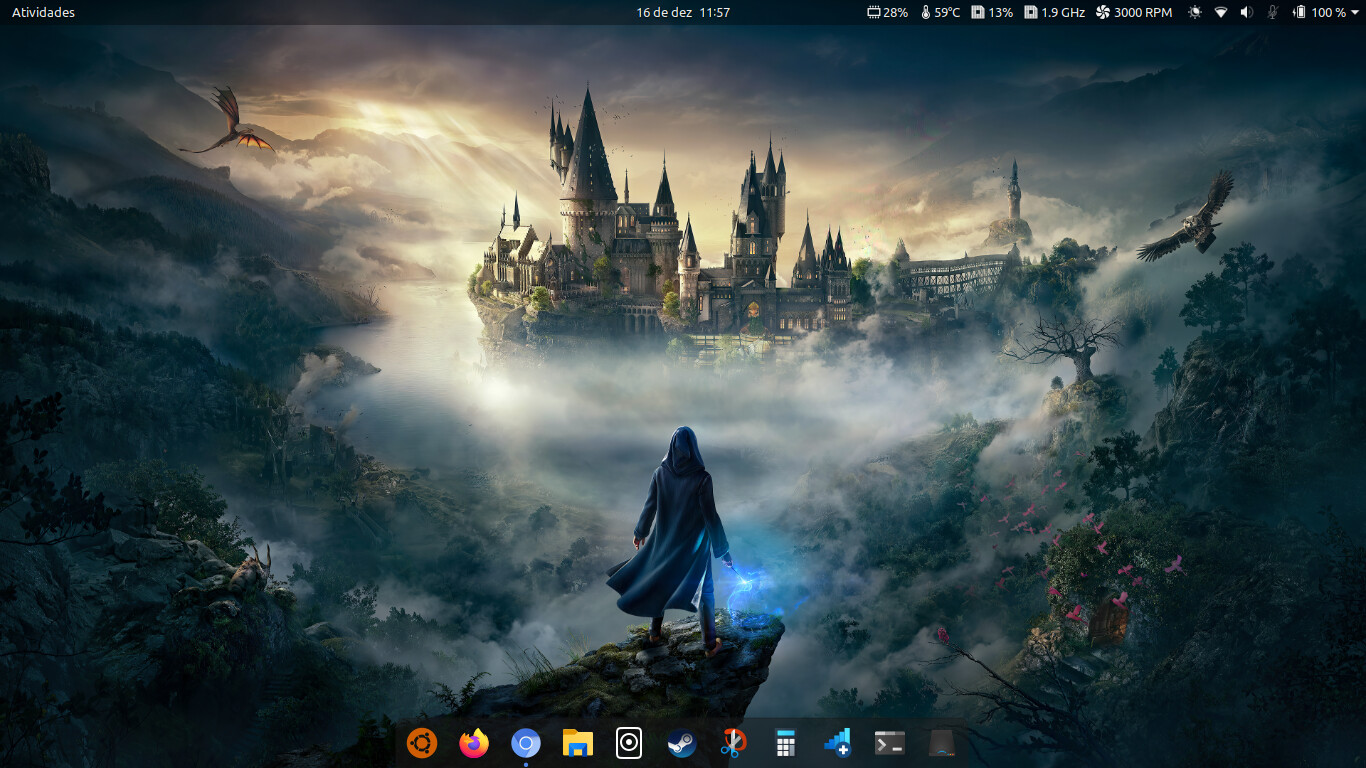Open Firefox from the dock
Screen dimensions: 1366x768
point(474,743)
